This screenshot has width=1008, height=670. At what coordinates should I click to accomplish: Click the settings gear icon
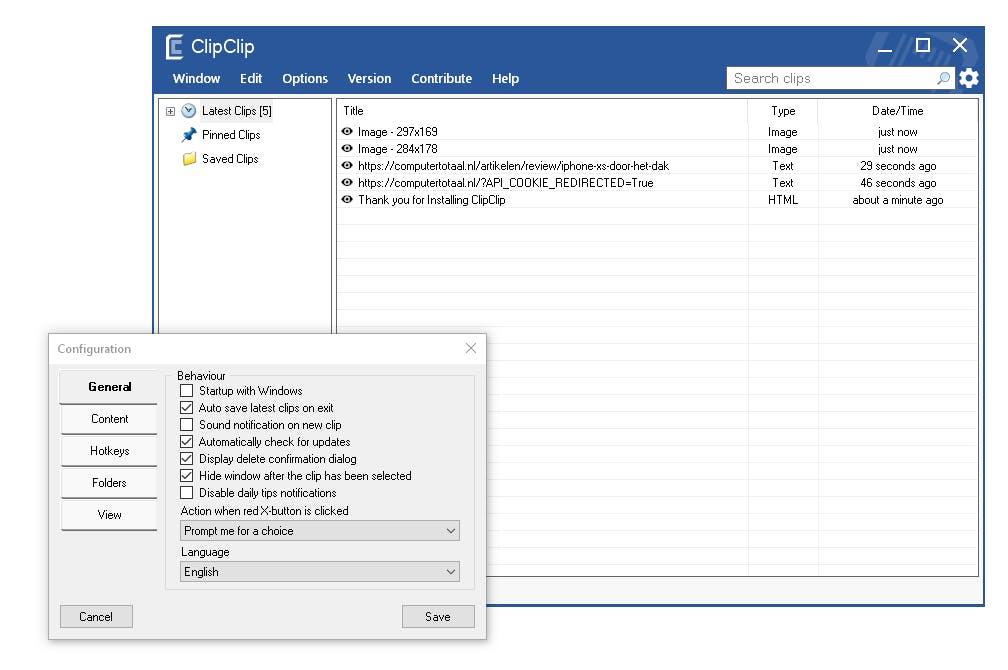click(968, 78)
